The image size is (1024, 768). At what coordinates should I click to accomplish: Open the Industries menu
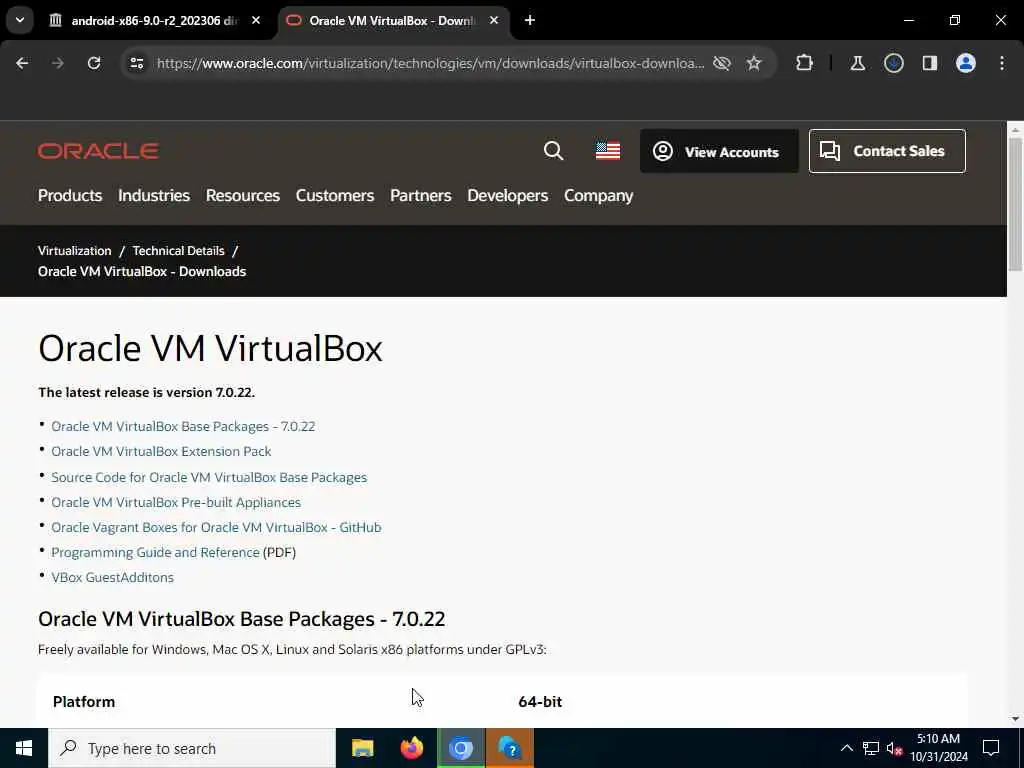154,195
